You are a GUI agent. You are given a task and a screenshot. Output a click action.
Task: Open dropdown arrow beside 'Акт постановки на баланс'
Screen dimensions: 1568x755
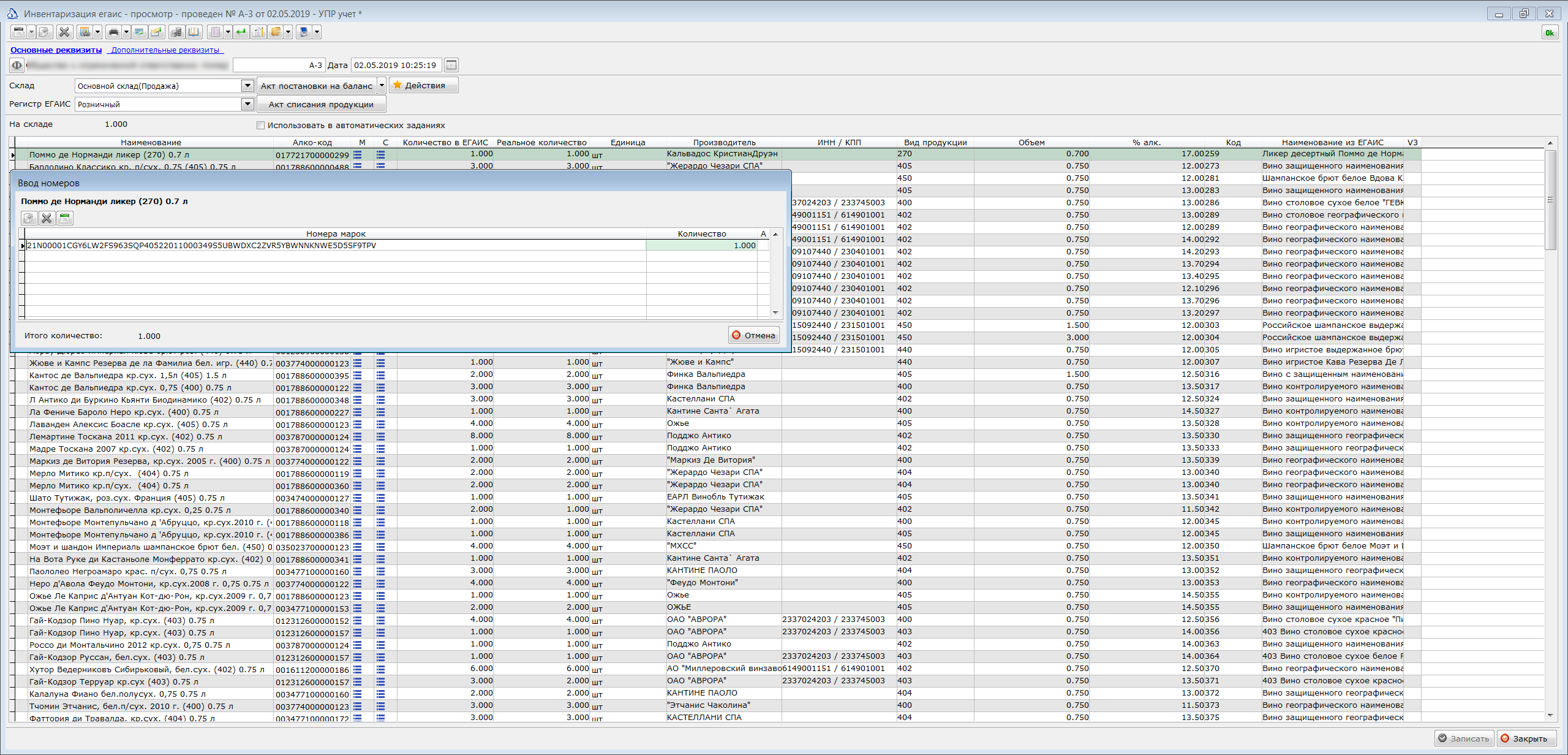pyautogui.click(x=382, y=85)
